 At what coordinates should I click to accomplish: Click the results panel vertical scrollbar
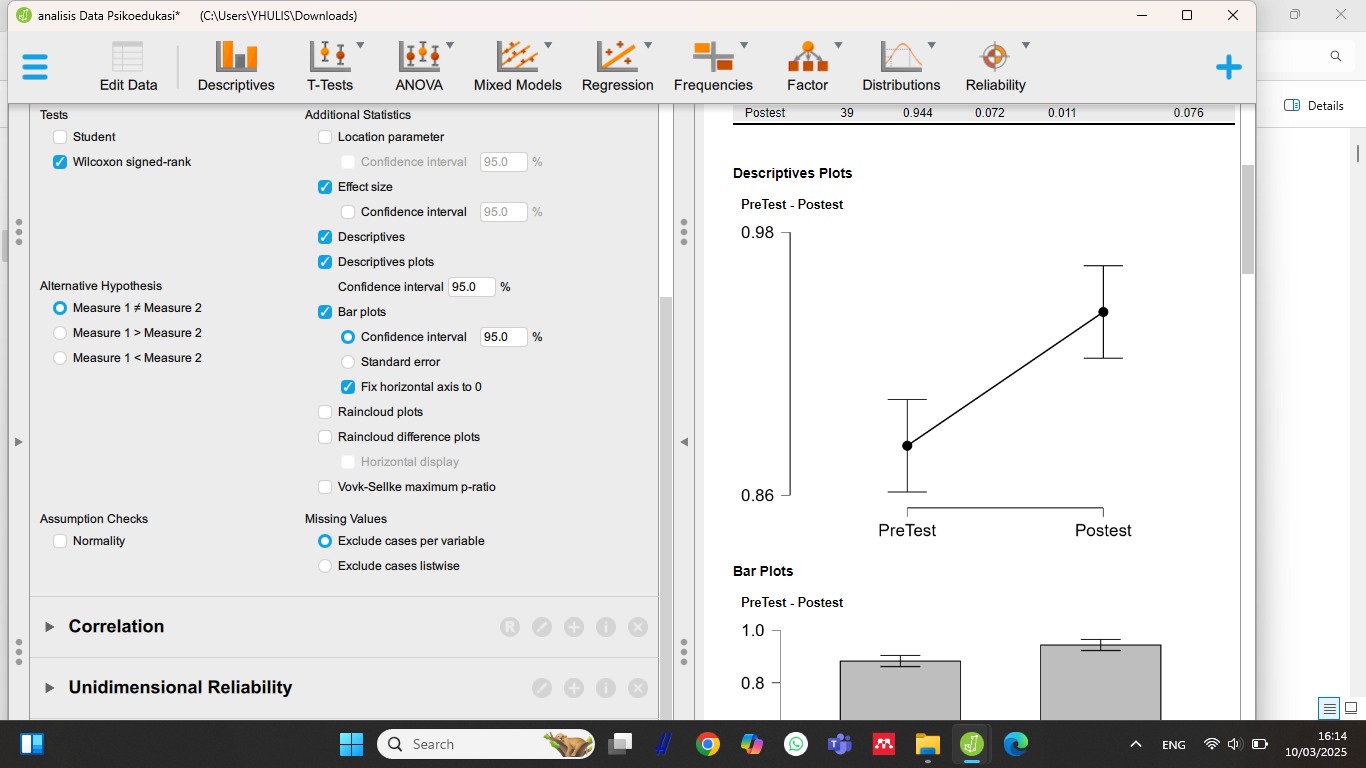[1247, 220]
